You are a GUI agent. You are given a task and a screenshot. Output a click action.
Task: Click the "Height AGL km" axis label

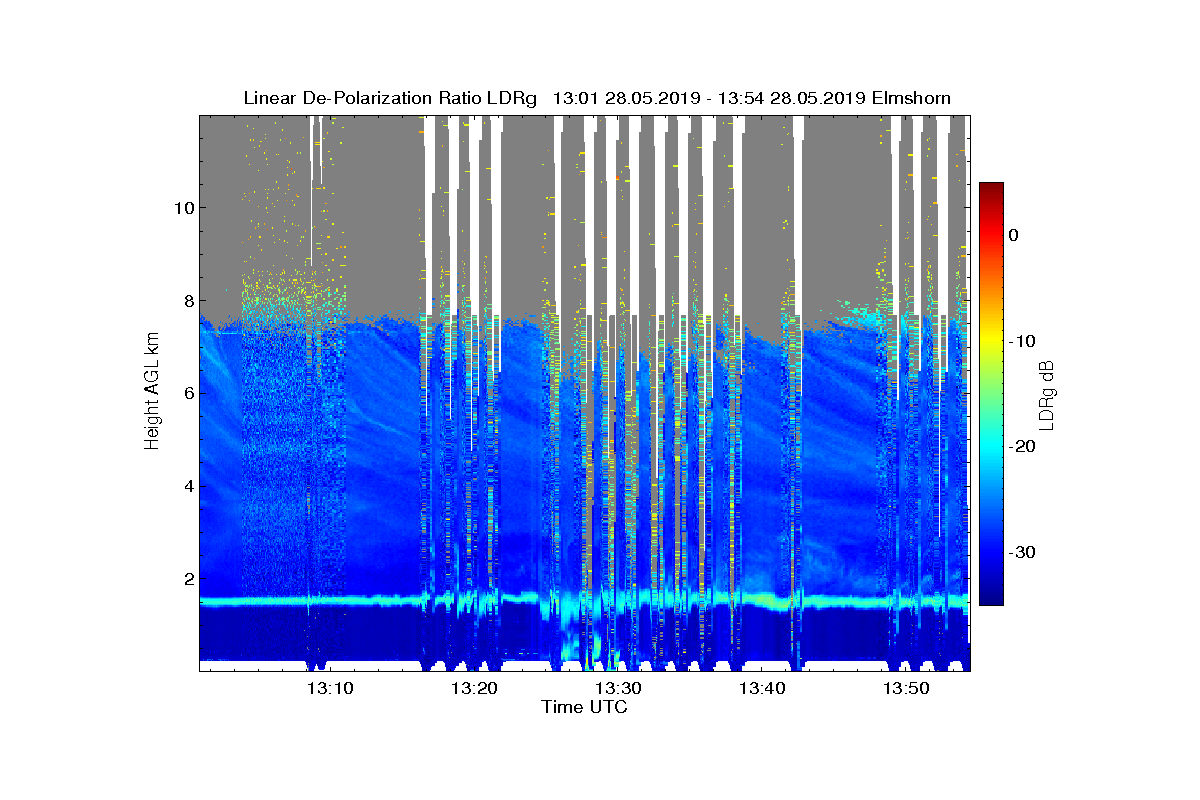coord(152,393)
